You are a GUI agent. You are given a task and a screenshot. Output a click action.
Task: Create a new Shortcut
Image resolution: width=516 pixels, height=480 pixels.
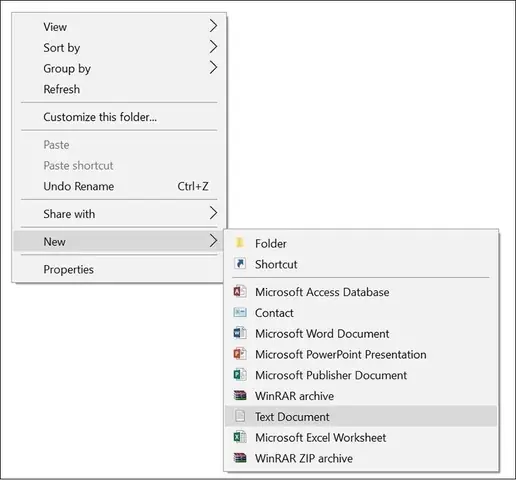click(x=361, y=264)
